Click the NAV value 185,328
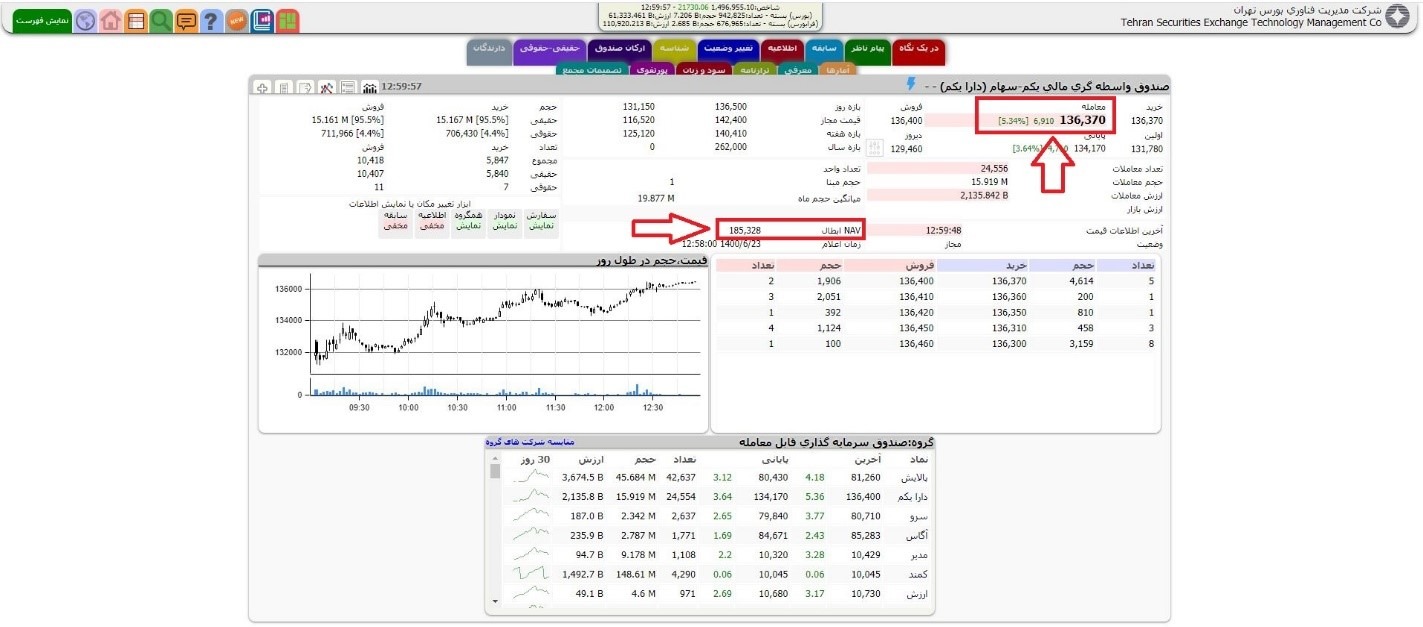 pos(745,230)
